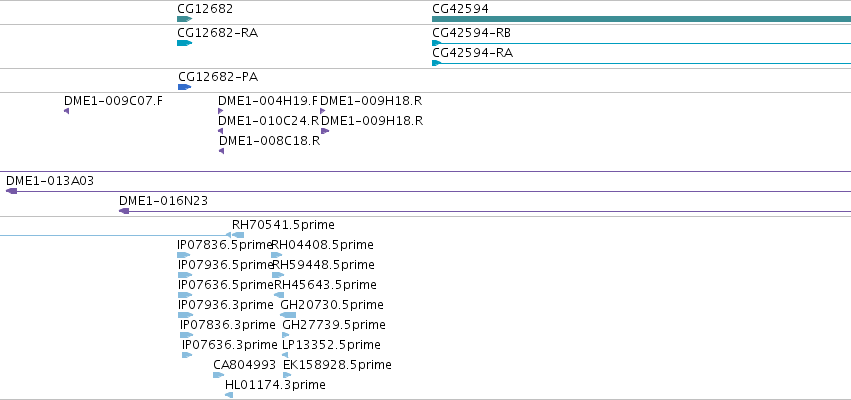Click the HL01174.3prime EST glyph
Screen dimensions: 851x400
[x=229, y=395]
